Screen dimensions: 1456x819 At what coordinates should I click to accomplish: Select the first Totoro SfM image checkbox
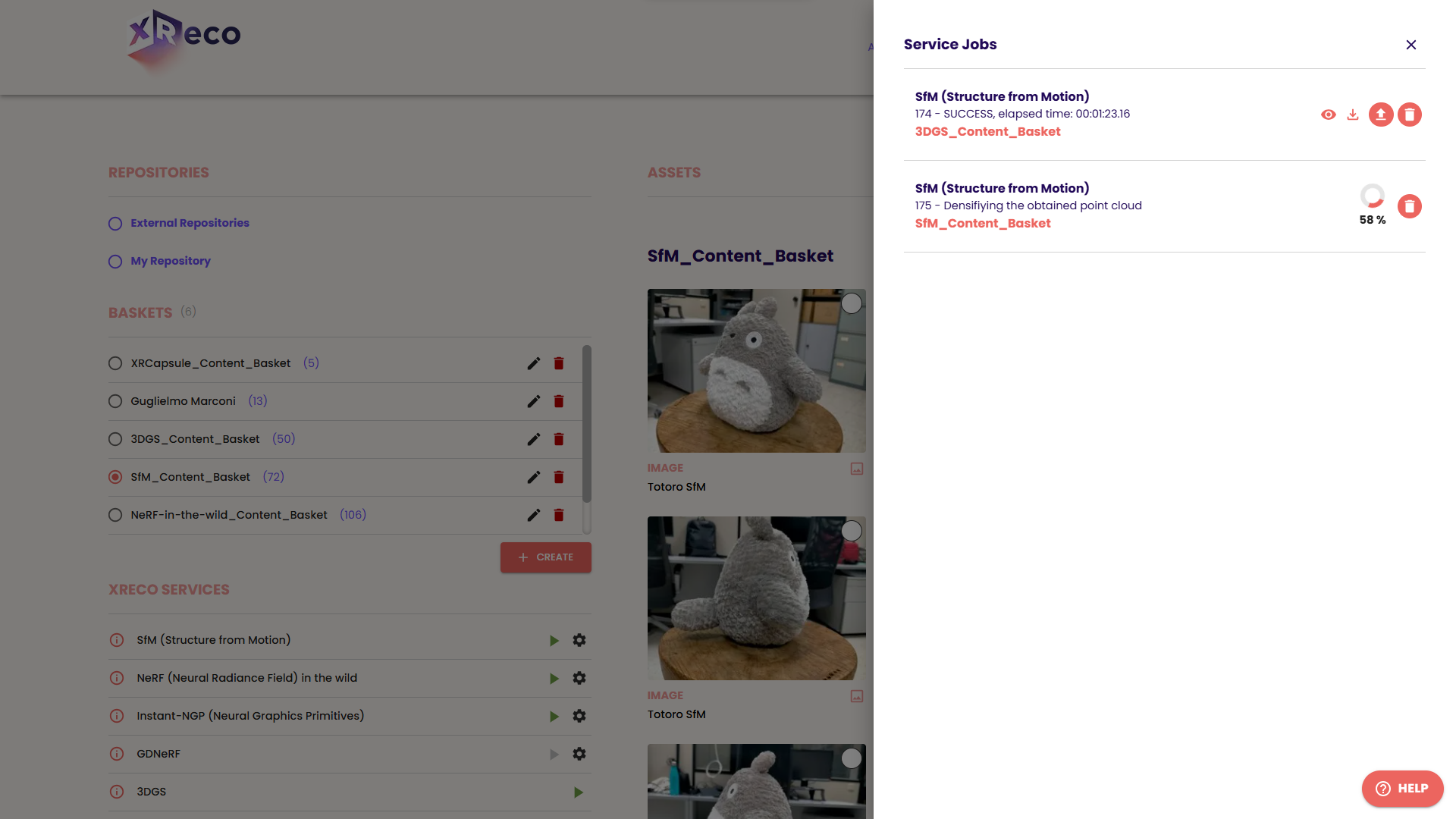click(852, 303)
